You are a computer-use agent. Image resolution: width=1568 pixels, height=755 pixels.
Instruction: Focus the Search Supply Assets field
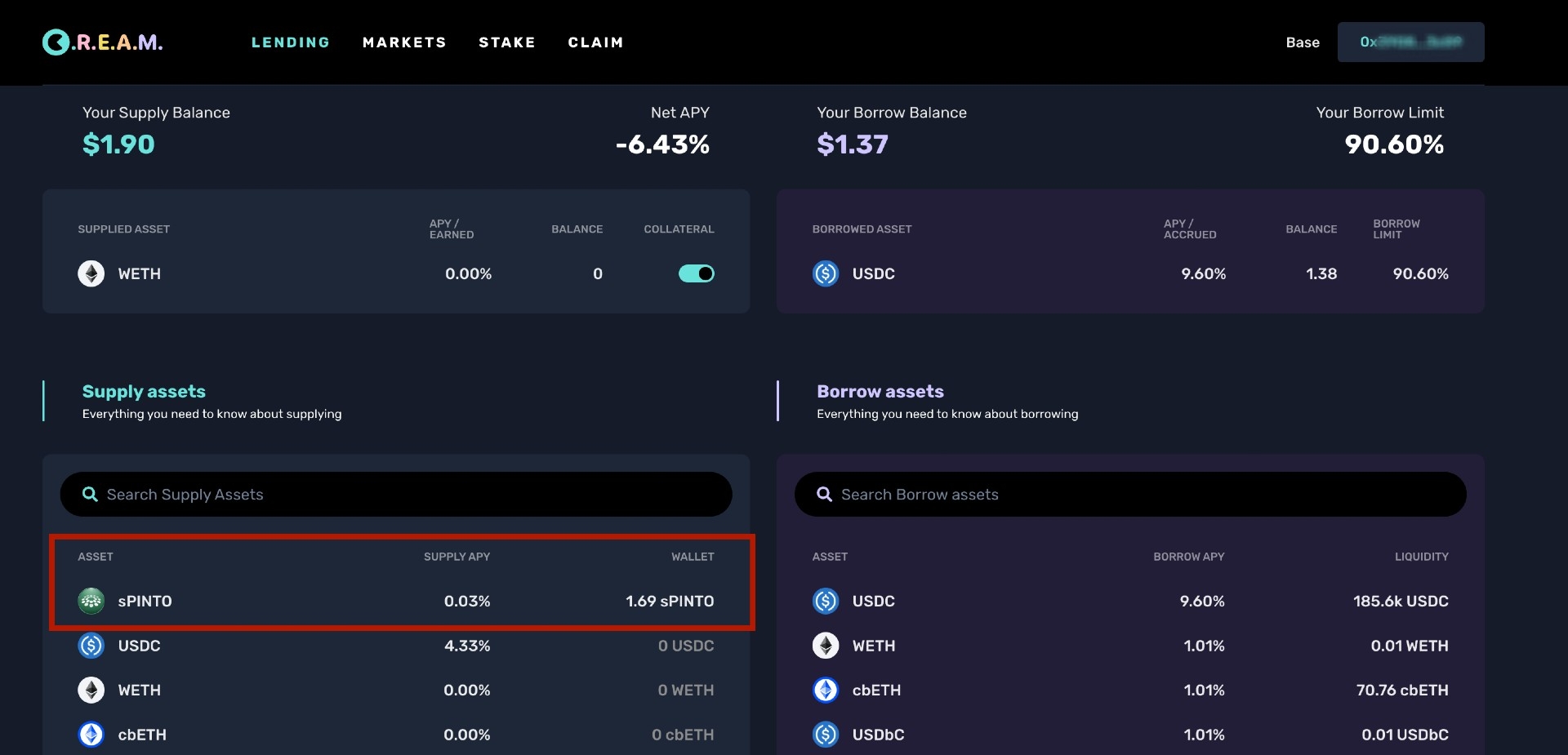408,495
